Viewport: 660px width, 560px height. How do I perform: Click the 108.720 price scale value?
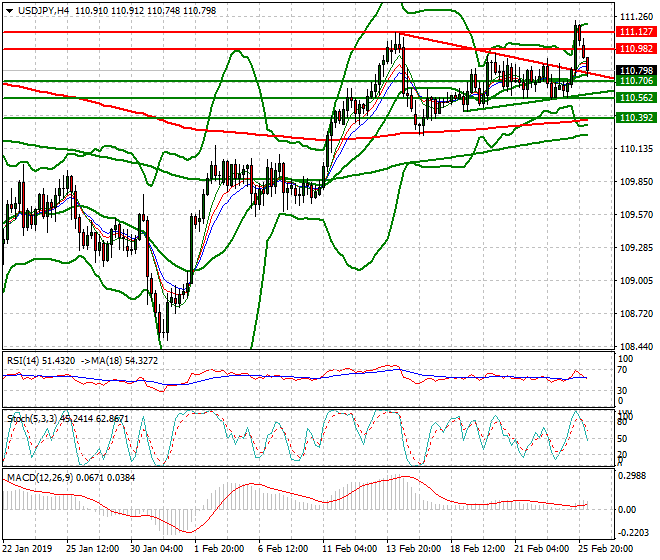pyautogui.click(x=636, y=314)
